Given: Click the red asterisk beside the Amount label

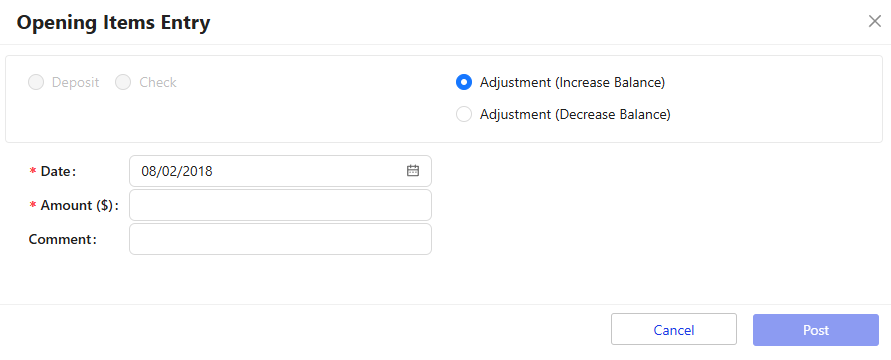Looking at the screenshot, I should click(32, 206).
